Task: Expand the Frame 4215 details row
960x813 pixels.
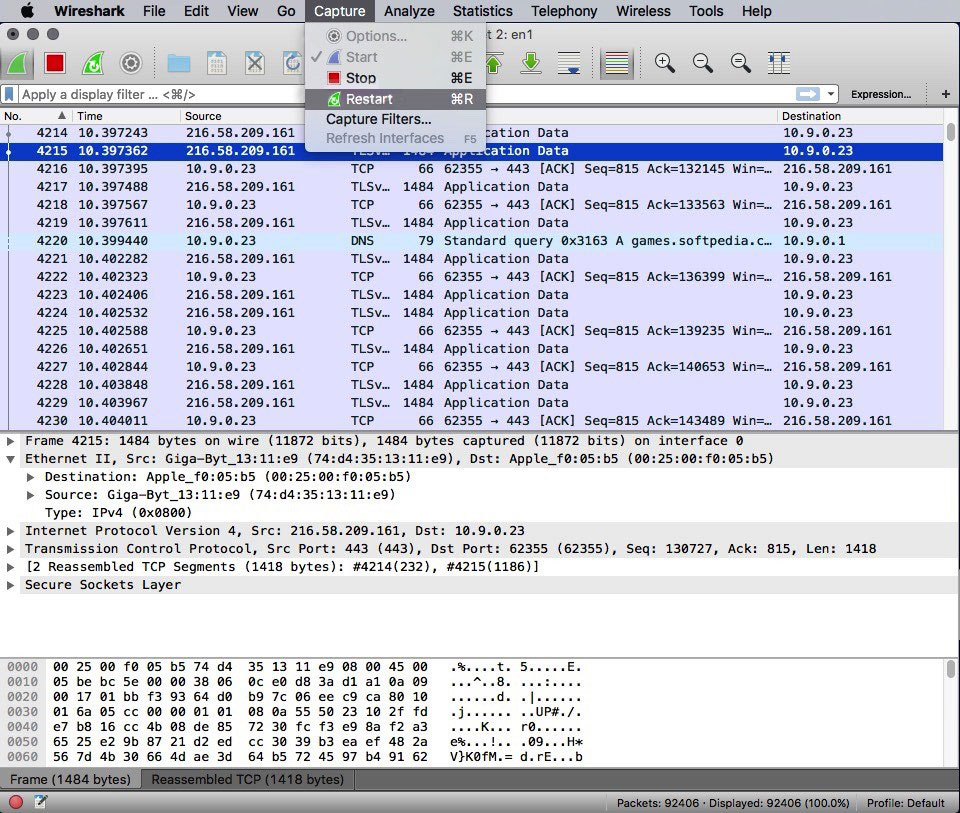Action: 10,441
